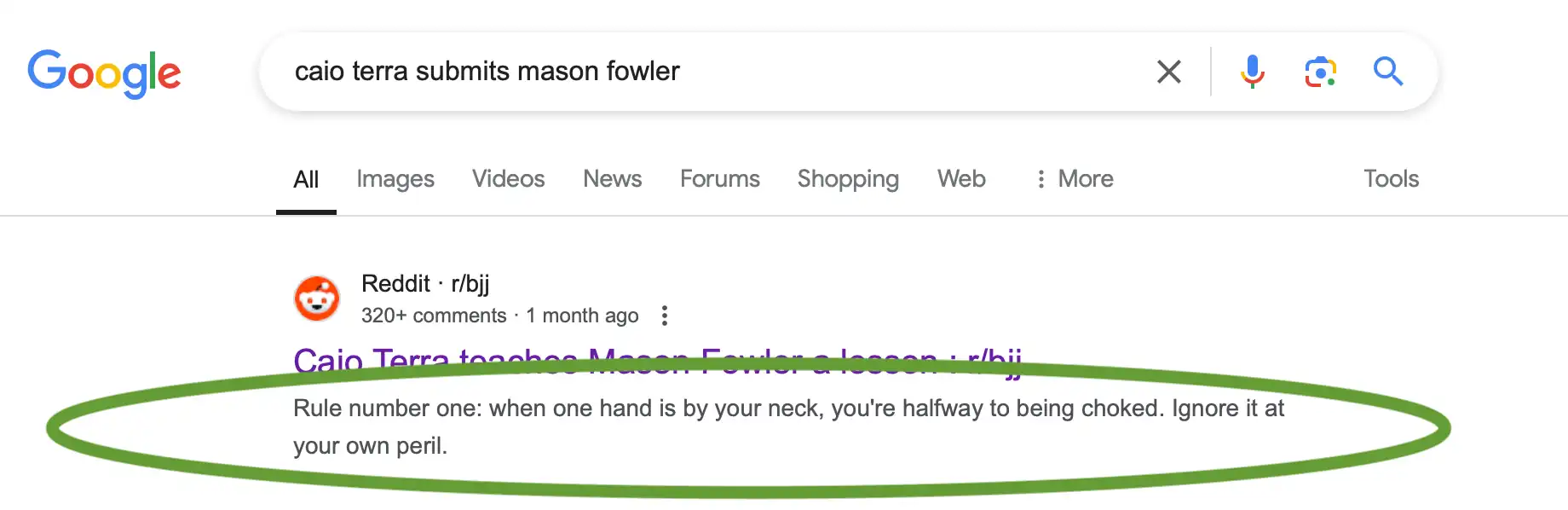
Task: Open Google Lens camera search
Action: pos(1320,72)
